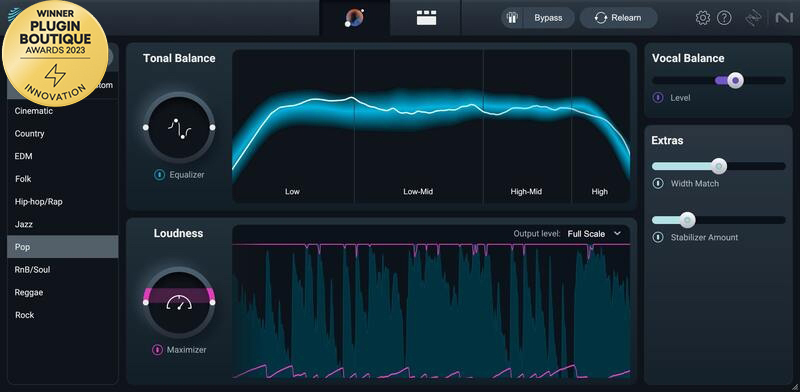Click the Vocal Balance heading
The width and height of the screenshot is (800, 392).
tap(688, 58)
